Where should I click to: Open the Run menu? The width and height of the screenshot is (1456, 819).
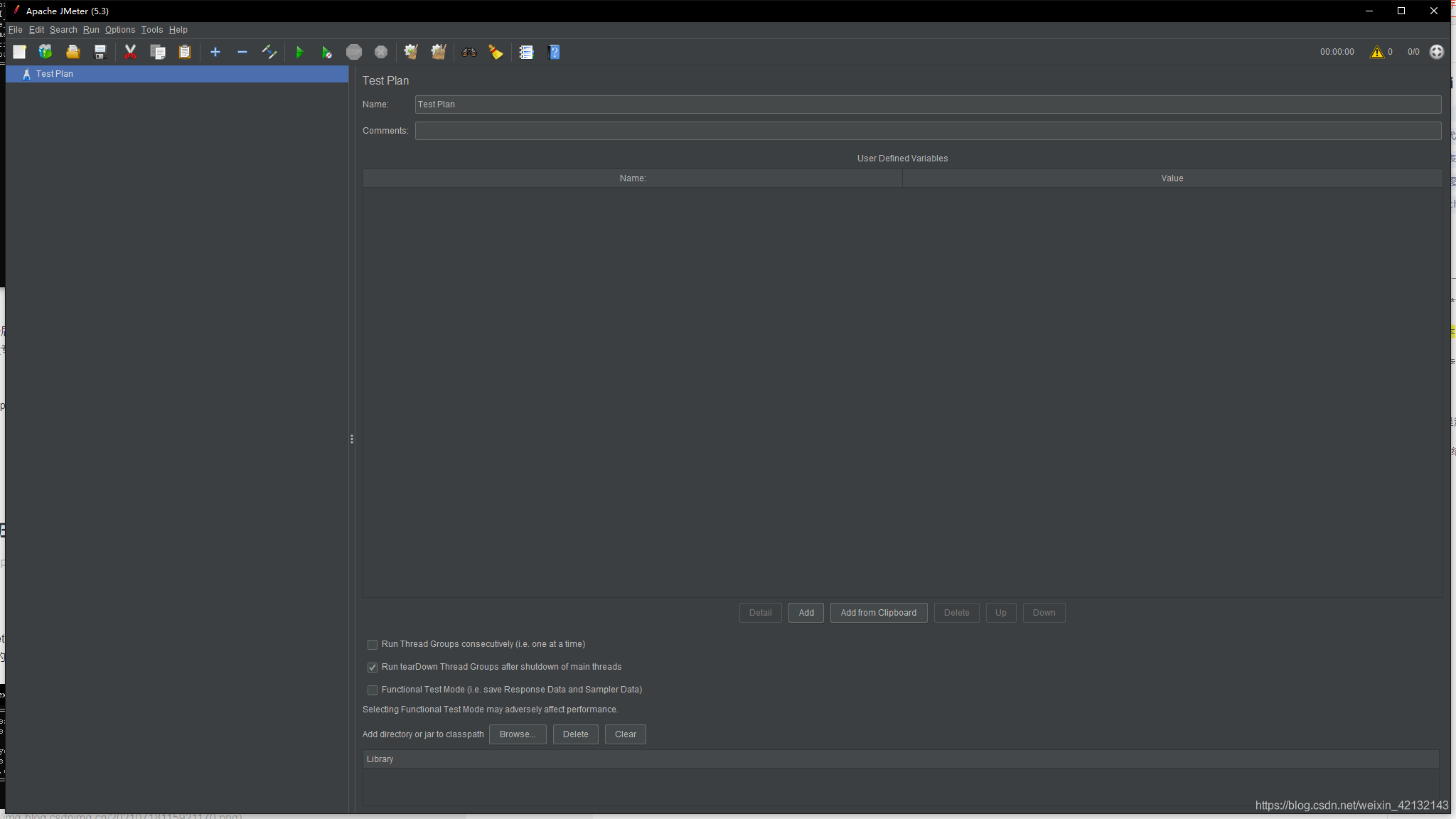point(91,30)
